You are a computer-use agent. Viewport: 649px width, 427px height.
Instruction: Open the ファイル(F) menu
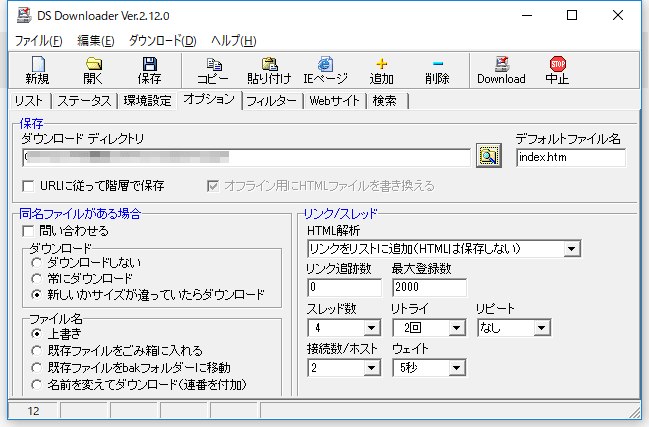38,41
